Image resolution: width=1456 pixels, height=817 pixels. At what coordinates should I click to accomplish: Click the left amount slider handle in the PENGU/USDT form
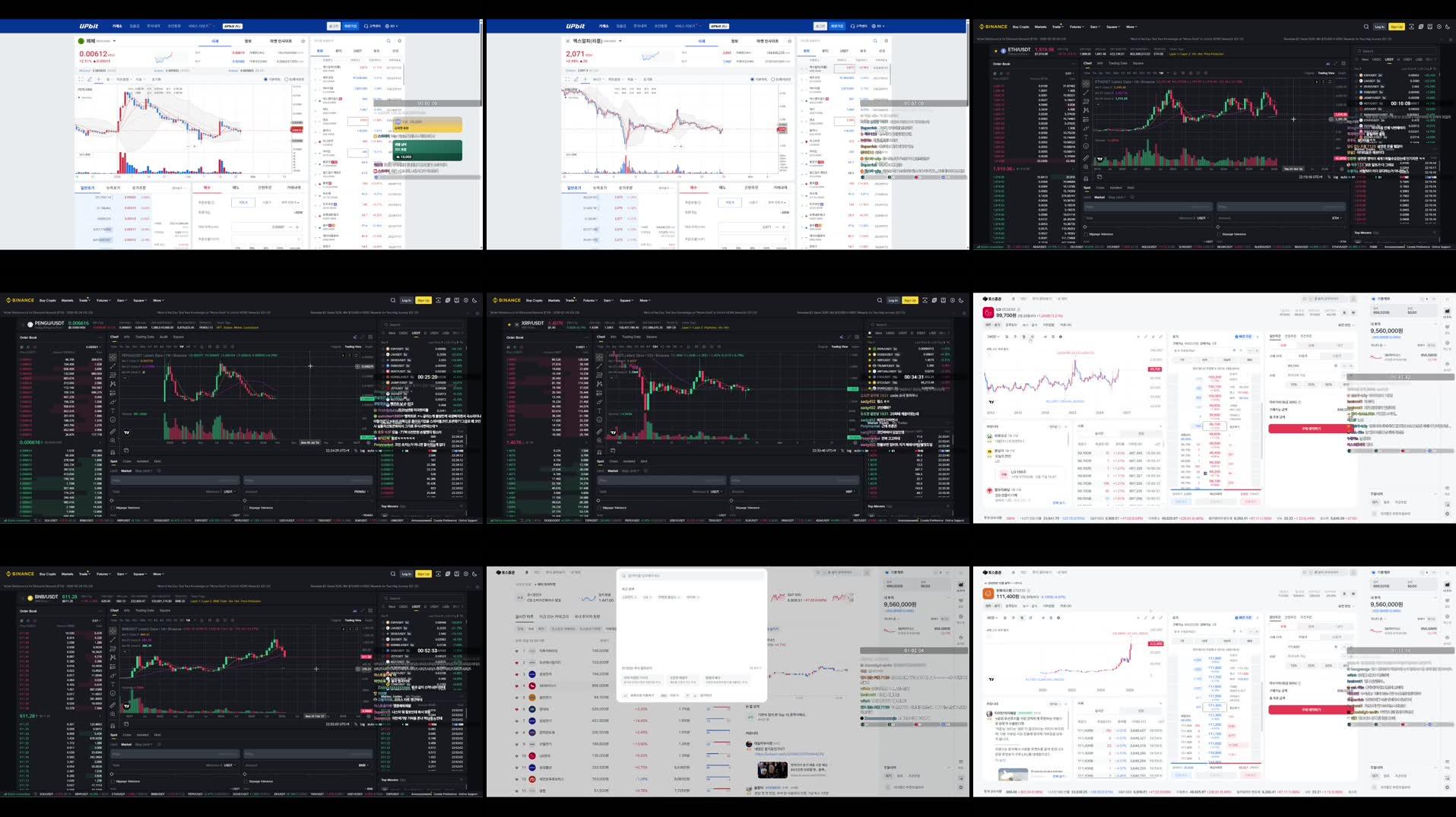(x=113, y=500)
